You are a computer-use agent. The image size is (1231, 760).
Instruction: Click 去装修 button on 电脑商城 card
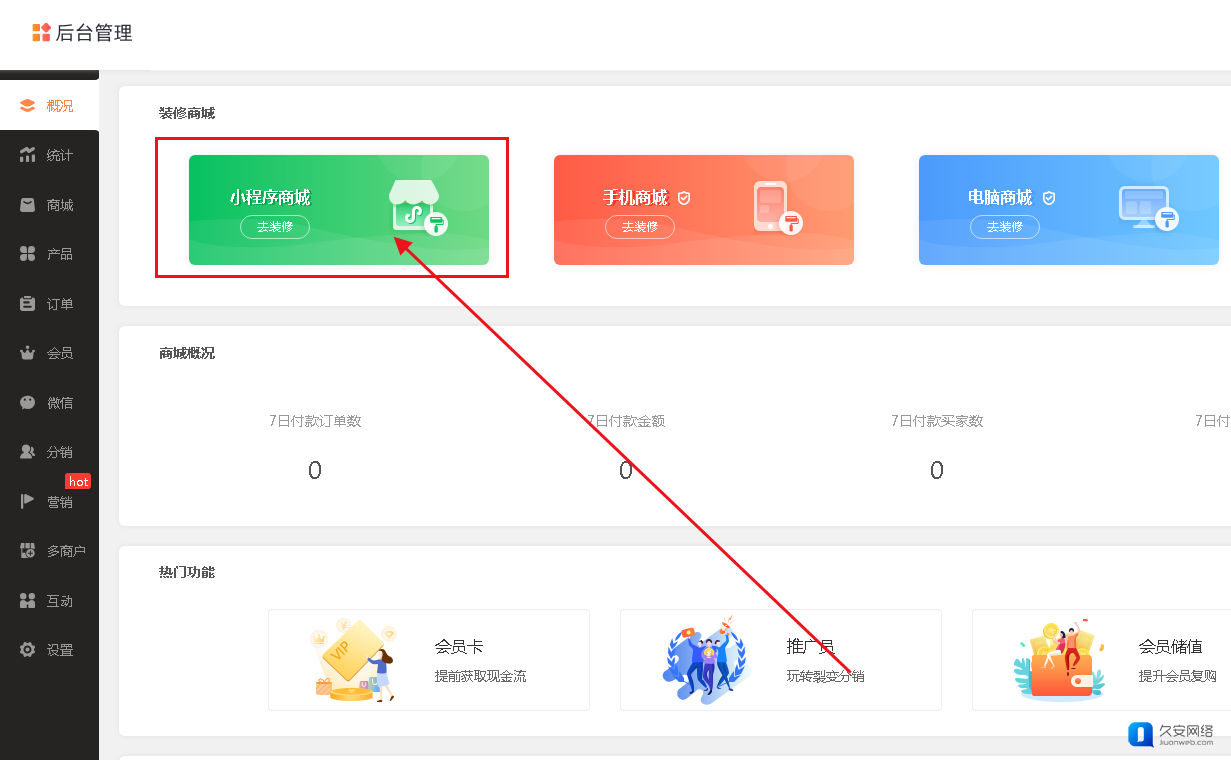pos(1005,227)
